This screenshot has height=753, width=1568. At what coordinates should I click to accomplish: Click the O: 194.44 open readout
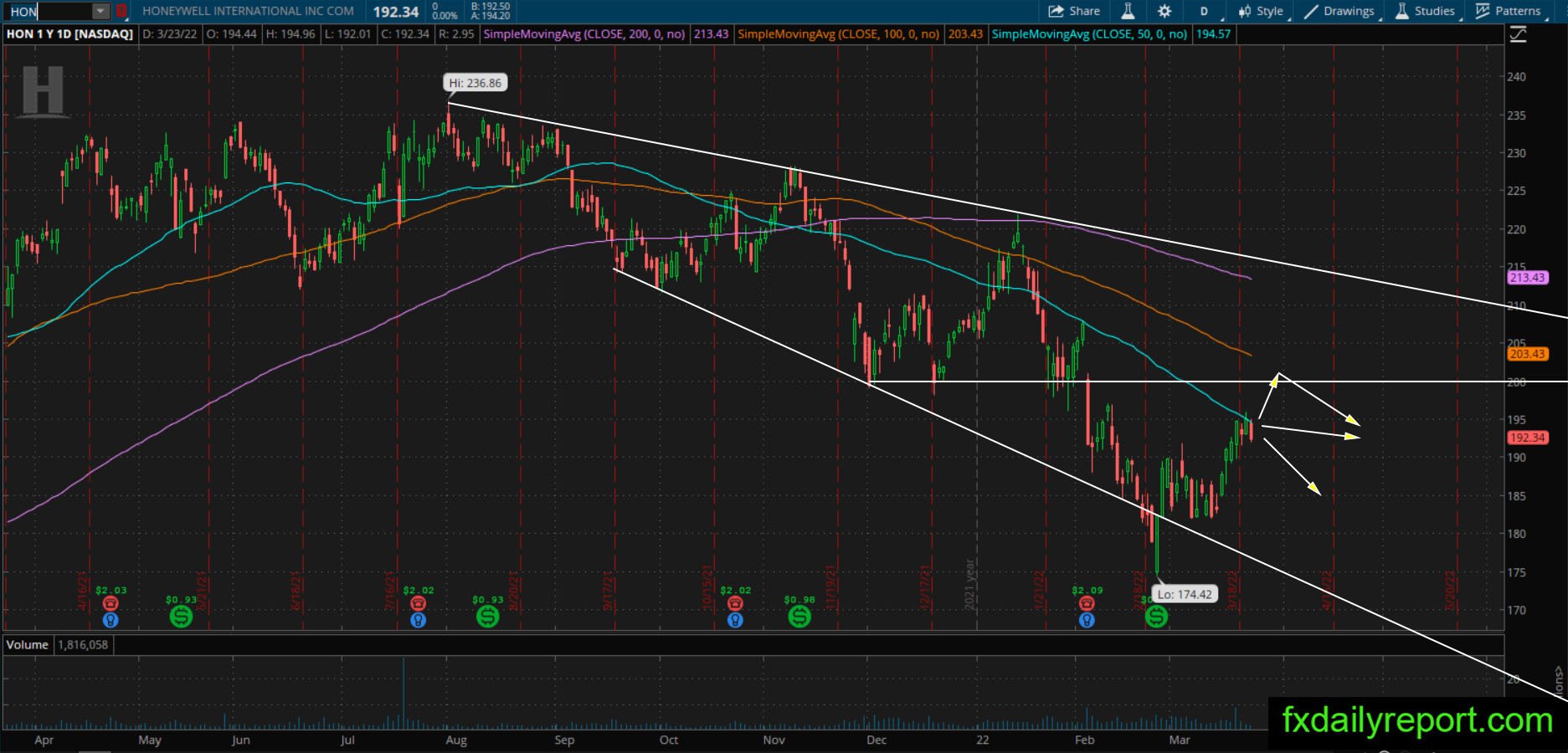(x=231, y=34)
